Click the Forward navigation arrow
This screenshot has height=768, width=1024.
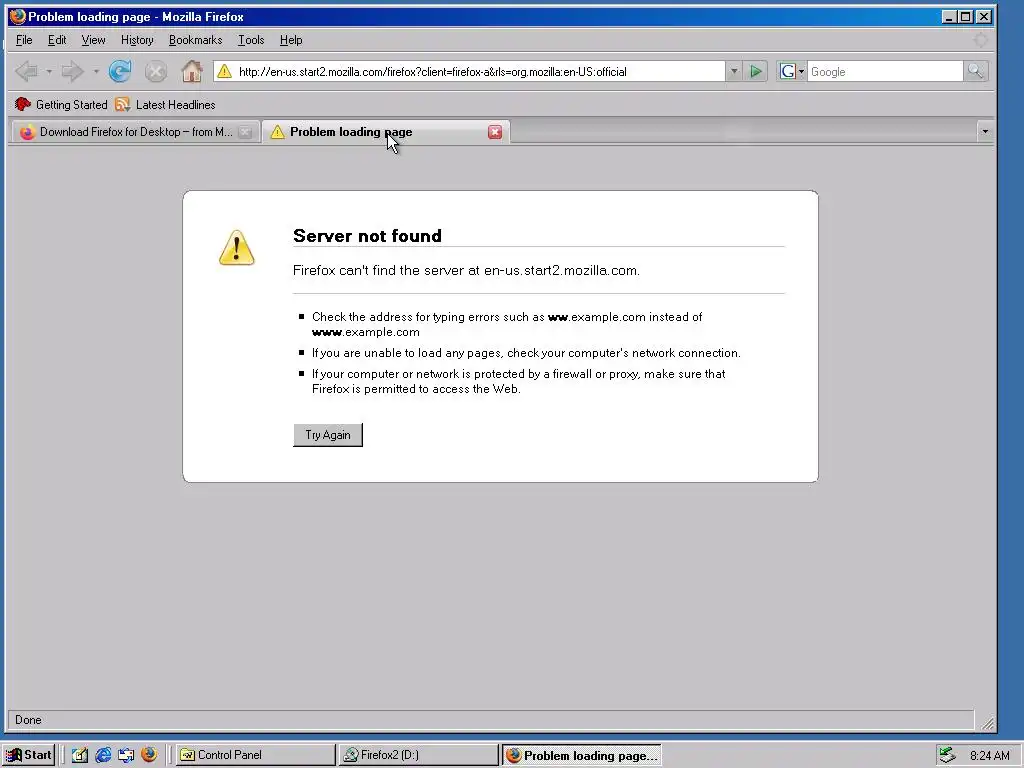click(72, 71)
